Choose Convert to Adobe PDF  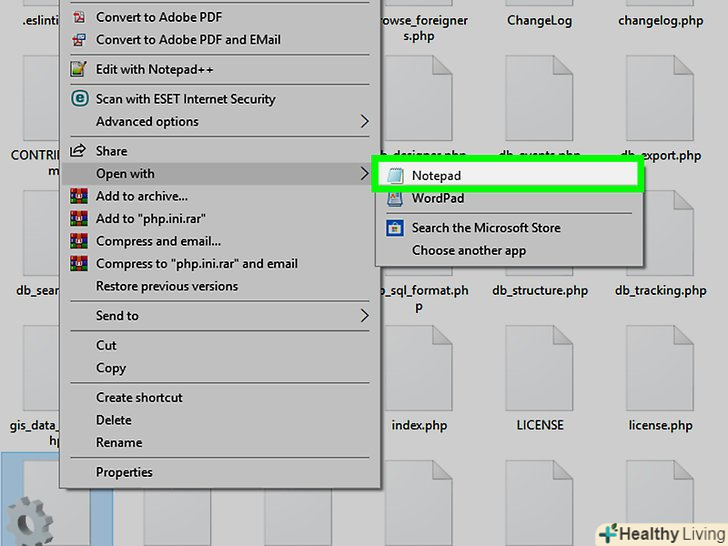click(x=220, y=17)
